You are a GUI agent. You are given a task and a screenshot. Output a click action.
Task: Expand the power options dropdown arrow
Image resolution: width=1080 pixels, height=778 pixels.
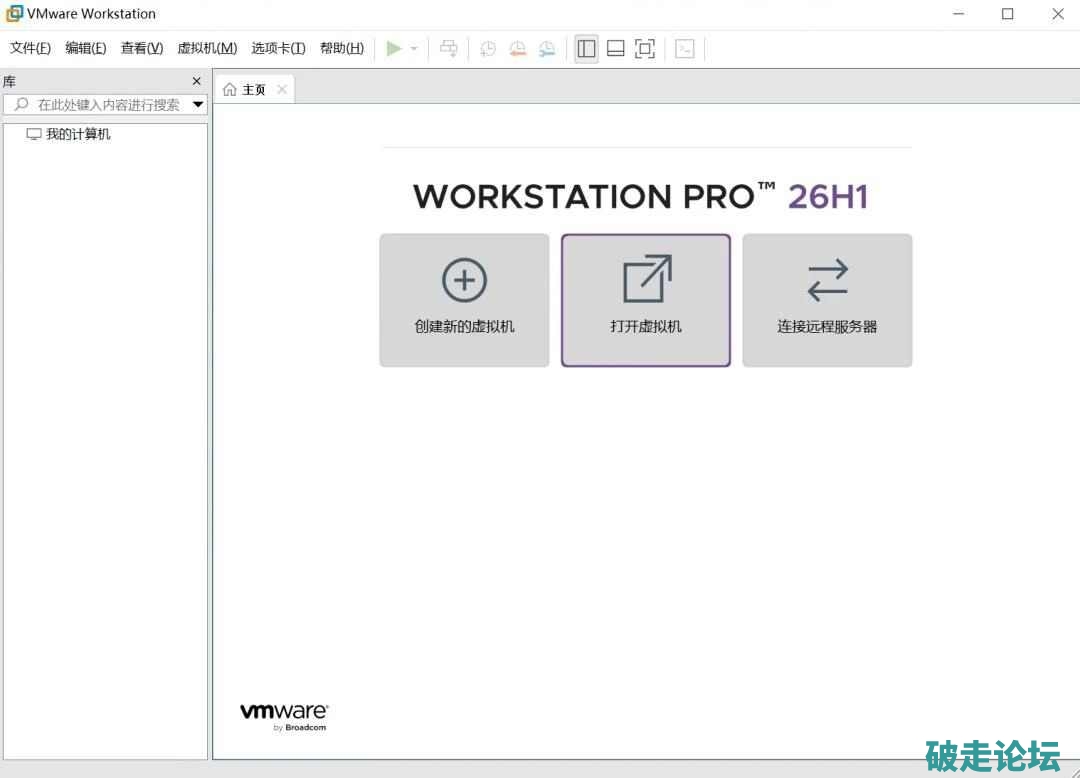point(414,48)
